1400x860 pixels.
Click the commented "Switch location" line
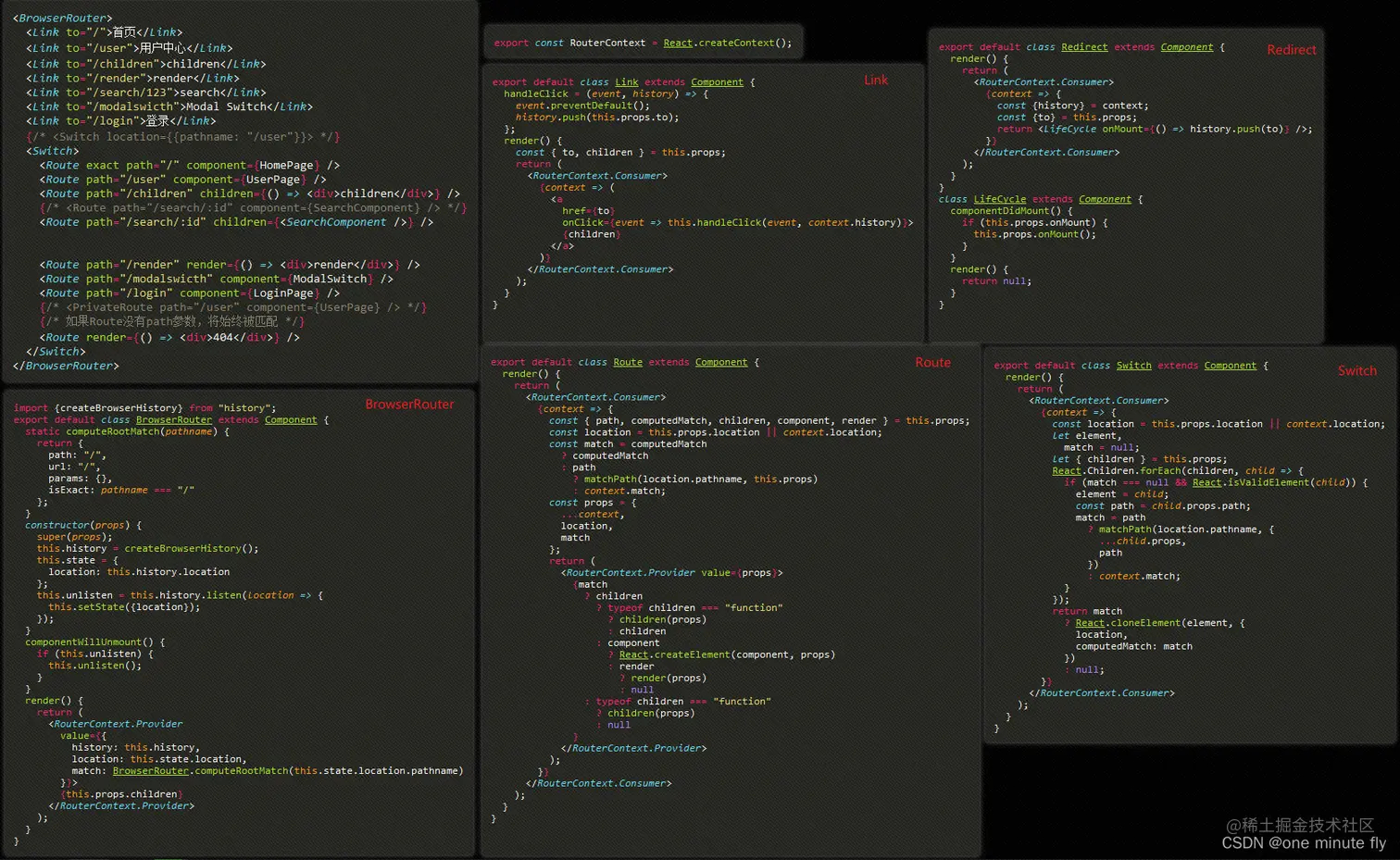pyautogui.click(x=182, y=137)
